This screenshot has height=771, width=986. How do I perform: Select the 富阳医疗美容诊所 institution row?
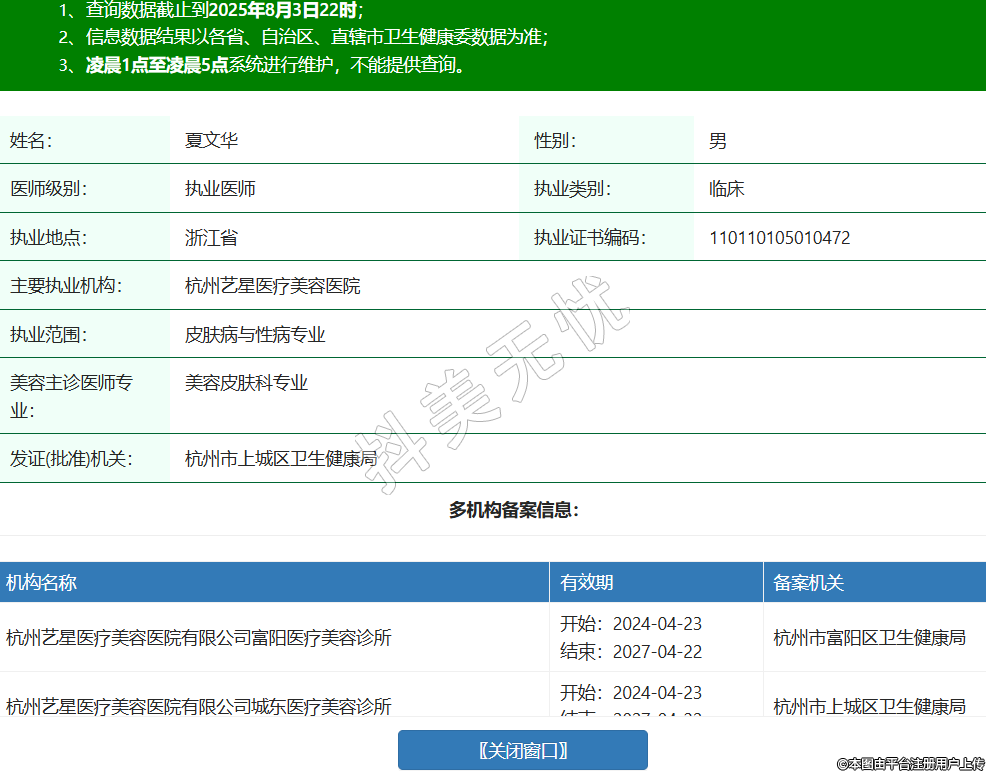[x=198, y=637]
